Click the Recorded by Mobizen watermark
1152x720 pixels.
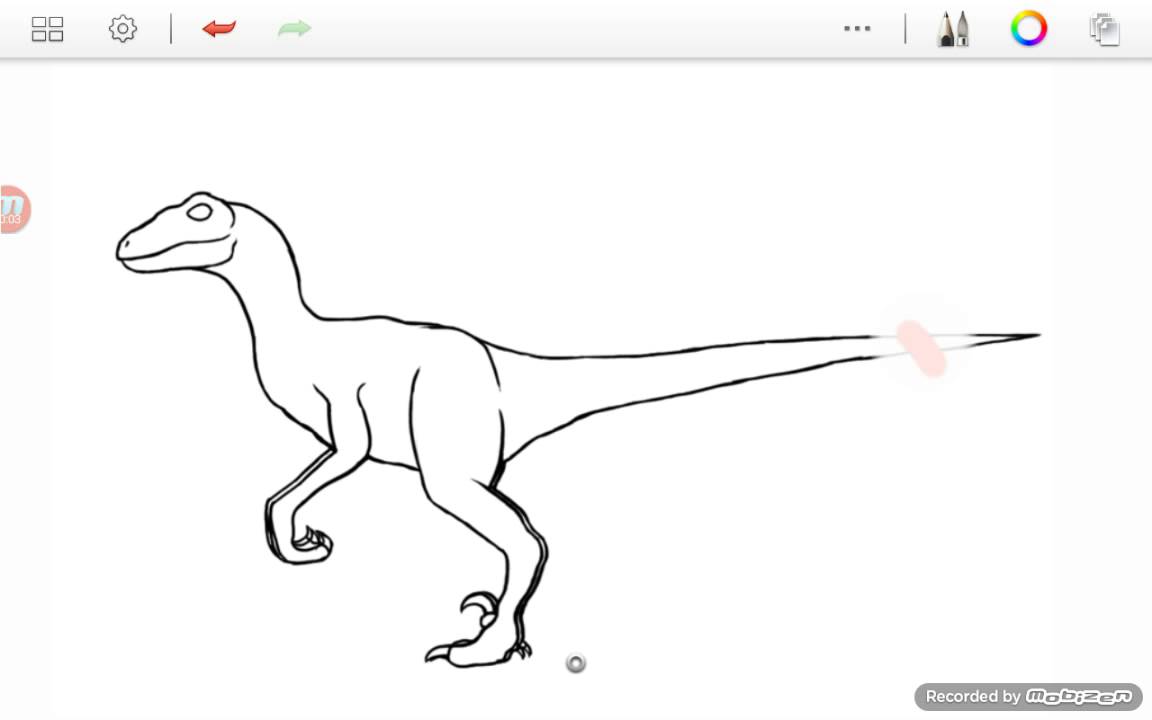1028,696
